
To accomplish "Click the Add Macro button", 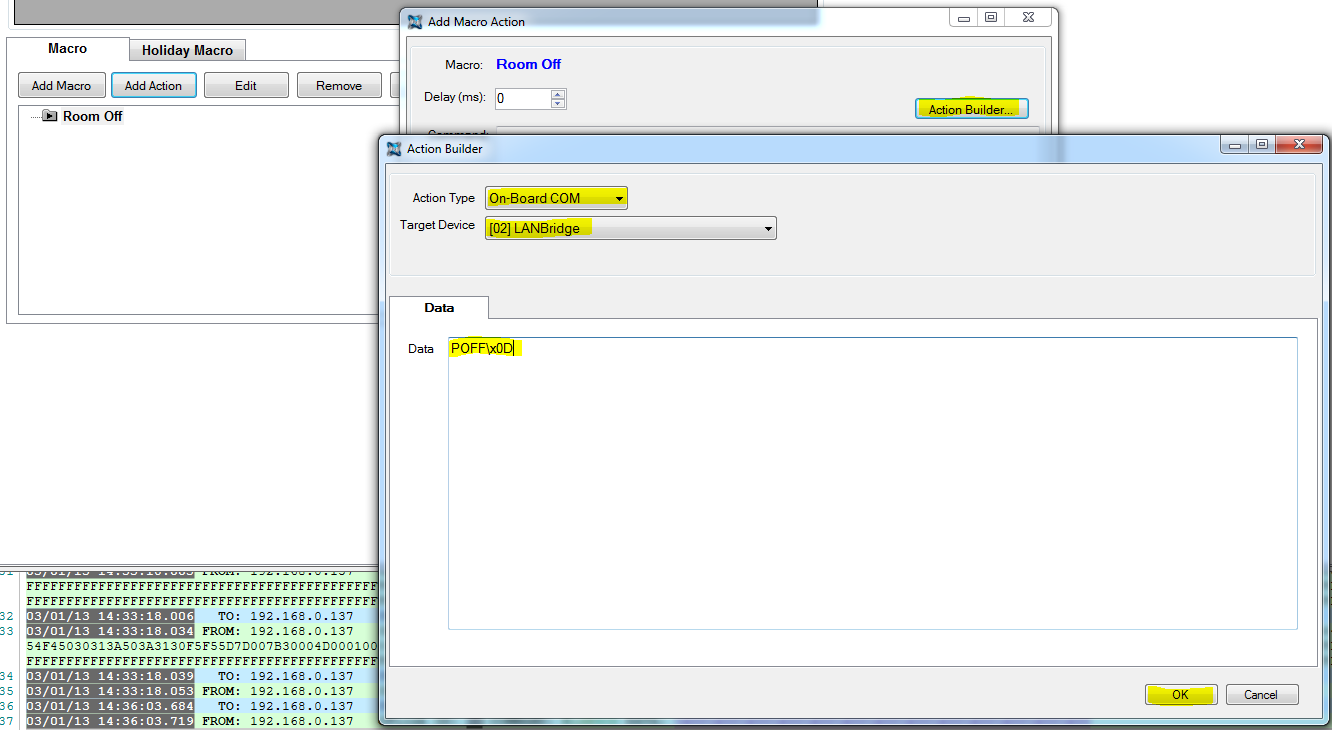I will (61, 84).
